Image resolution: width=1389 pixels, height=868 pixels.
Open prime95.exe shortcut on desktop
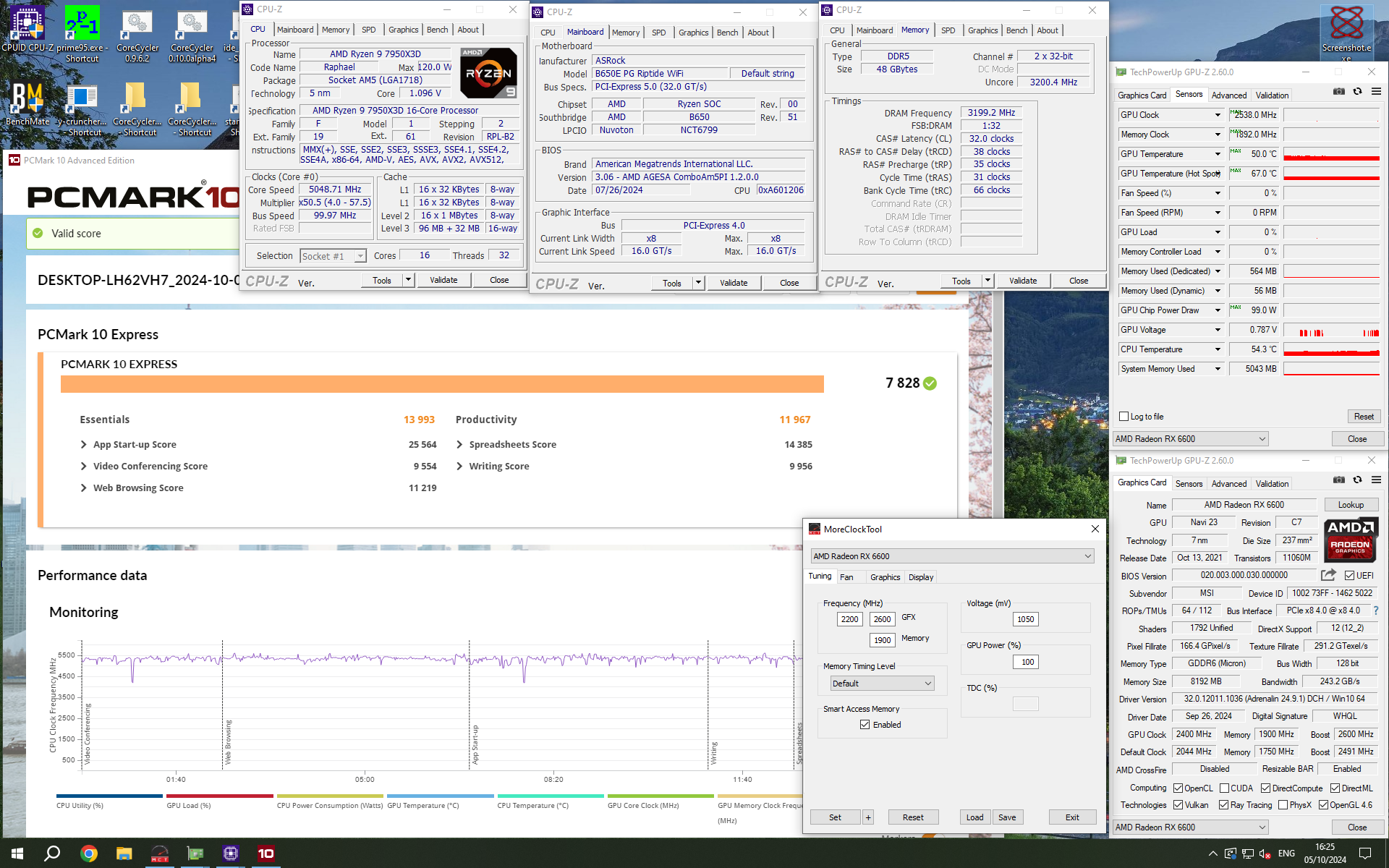pos(82,33)
